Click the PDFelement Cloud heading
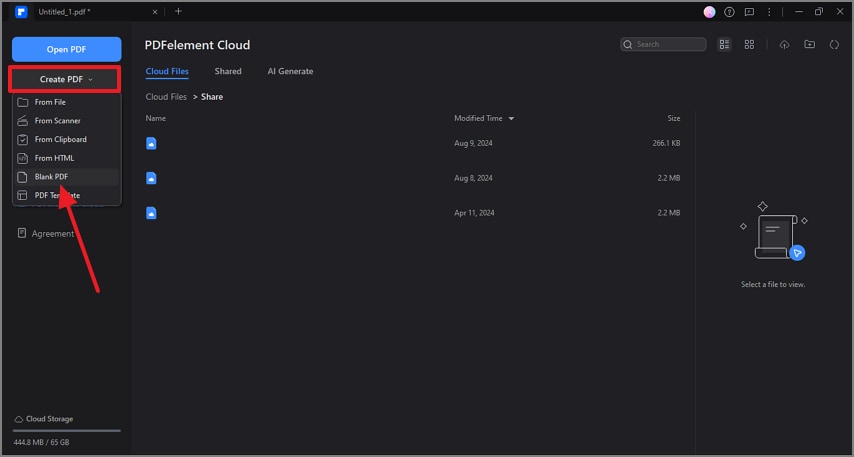The width and height of the screenshot is (854, 457). pyautogui.click(x=197, y=45)
